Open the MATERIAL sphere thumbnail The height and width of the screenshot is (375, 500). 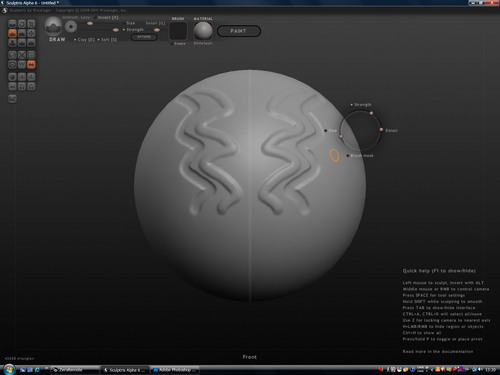[203, 31]
